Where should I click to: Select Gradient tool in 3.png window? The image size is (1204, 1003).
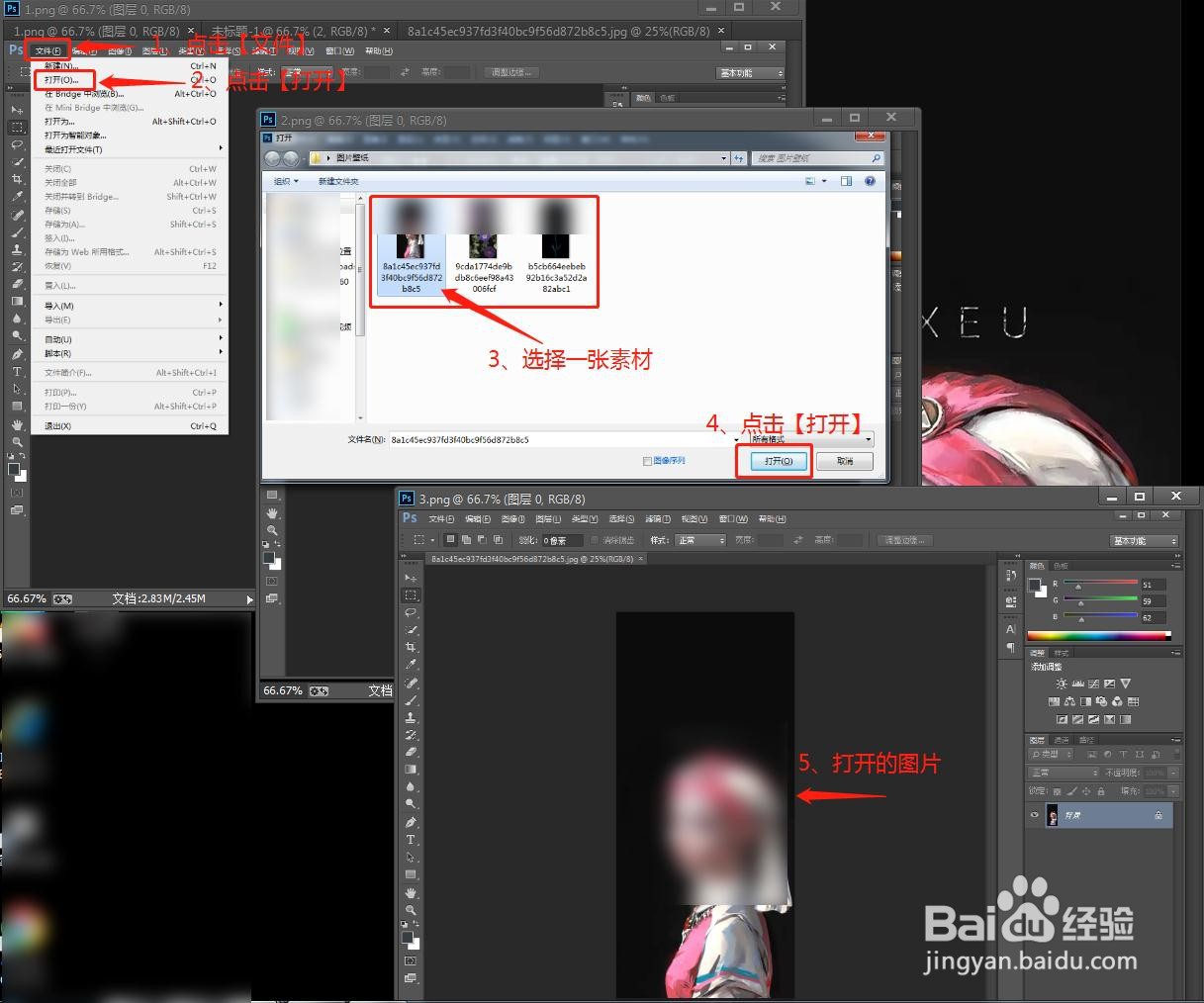(411, 770)
